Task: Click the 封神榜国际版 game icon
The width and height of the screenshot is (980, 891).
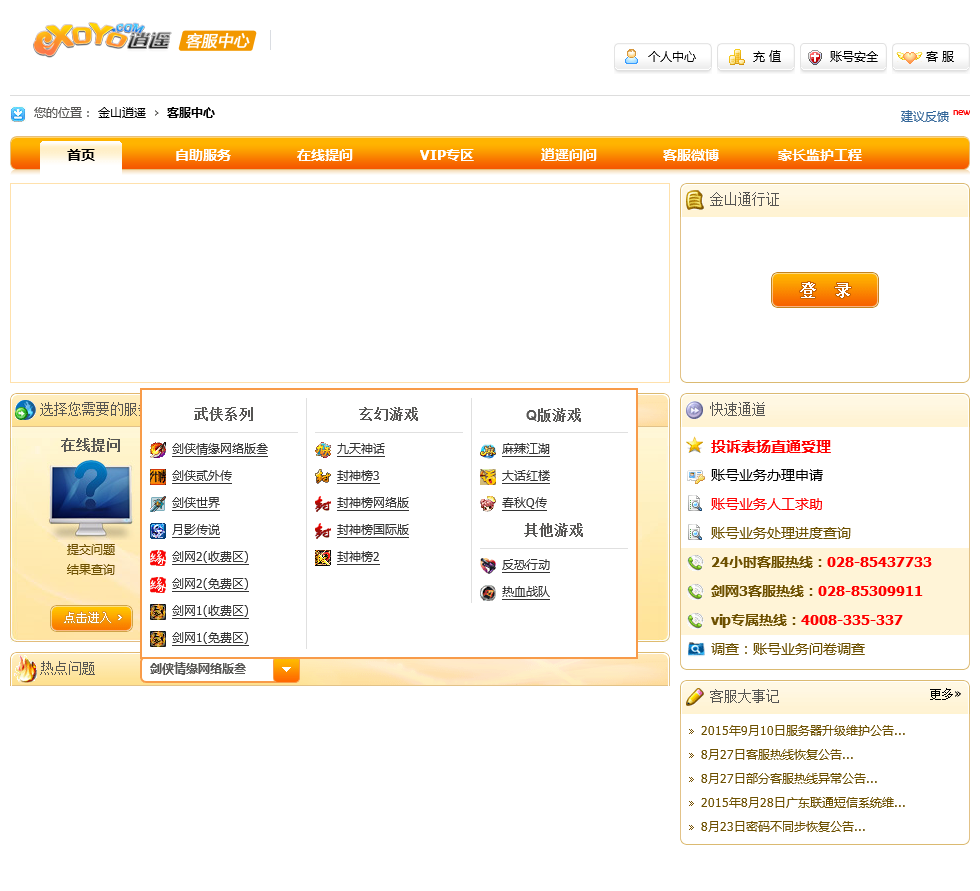Action: click(322, 530)
